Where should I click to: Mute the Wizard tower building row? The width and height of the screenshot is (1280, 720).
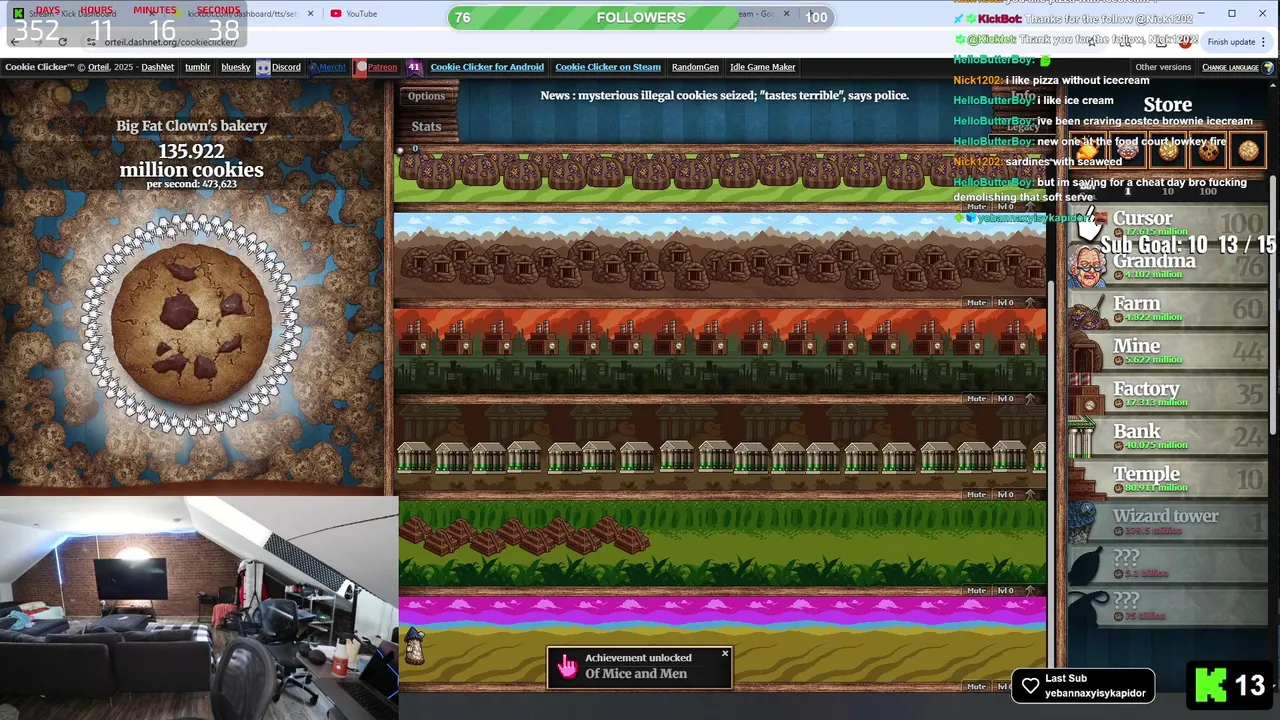pyautogui.click(x=976, y=686)
